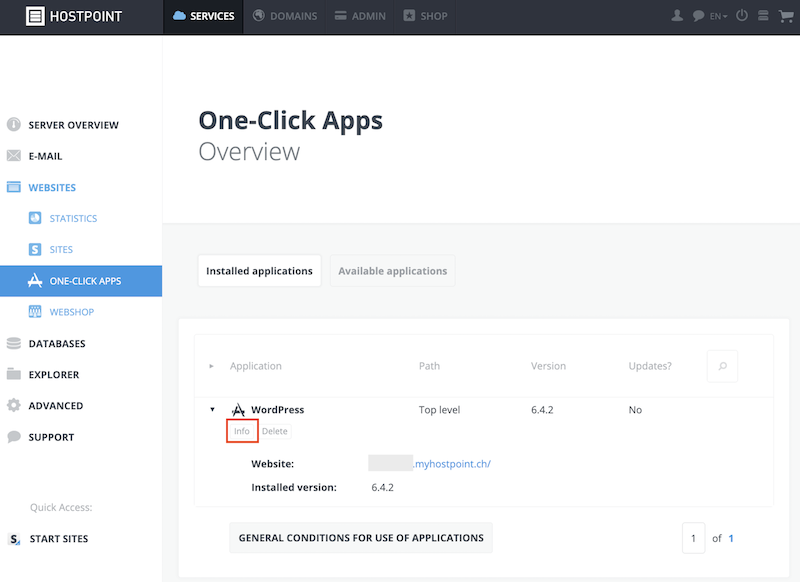Image resolution: width=800 pixels, height=582 pixels.
Task: Open the Shop top menu
Action: click(x=425, y=16)
